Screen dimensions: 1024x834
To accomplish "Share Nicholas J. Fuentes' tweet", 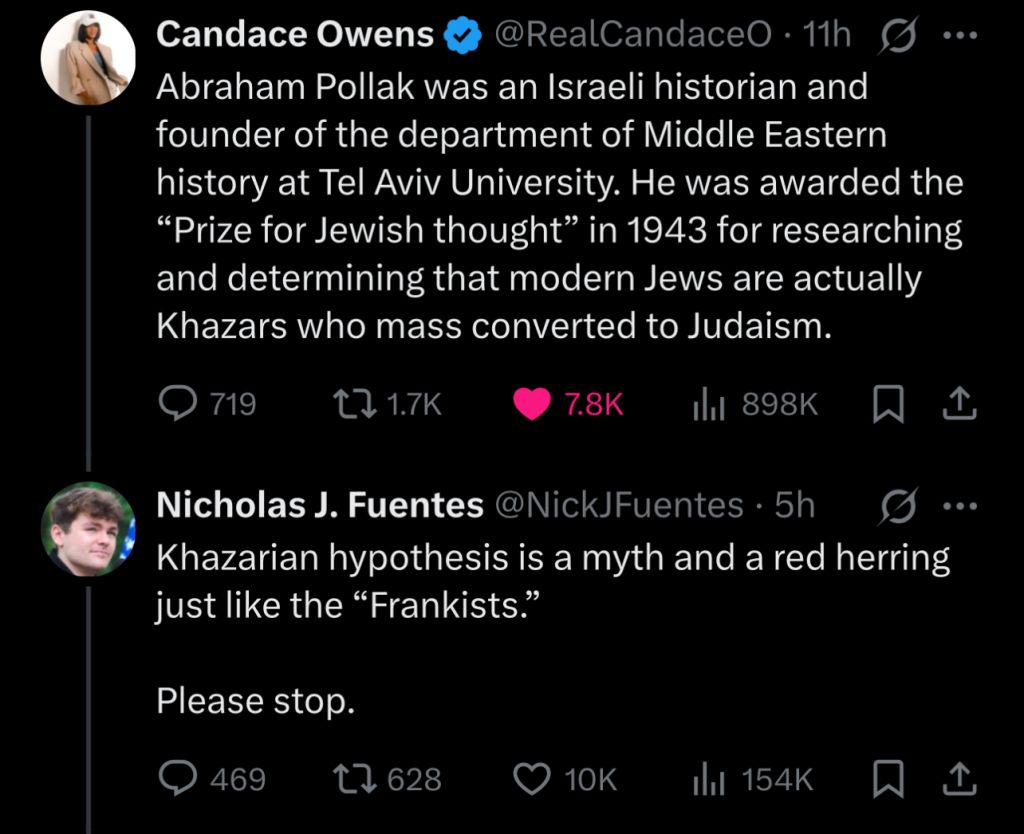I will pos(959,779).
